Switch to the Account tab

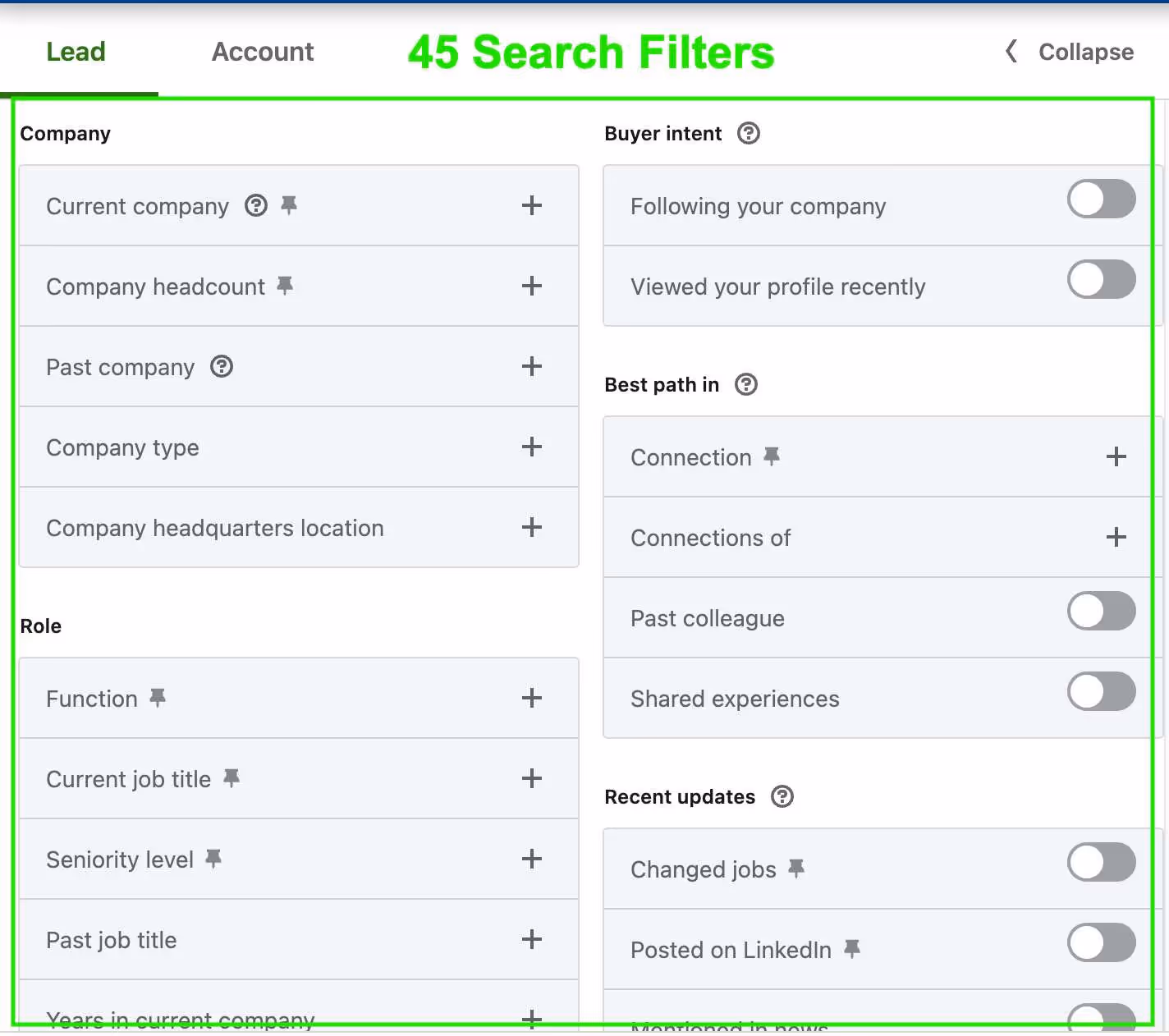263,52
